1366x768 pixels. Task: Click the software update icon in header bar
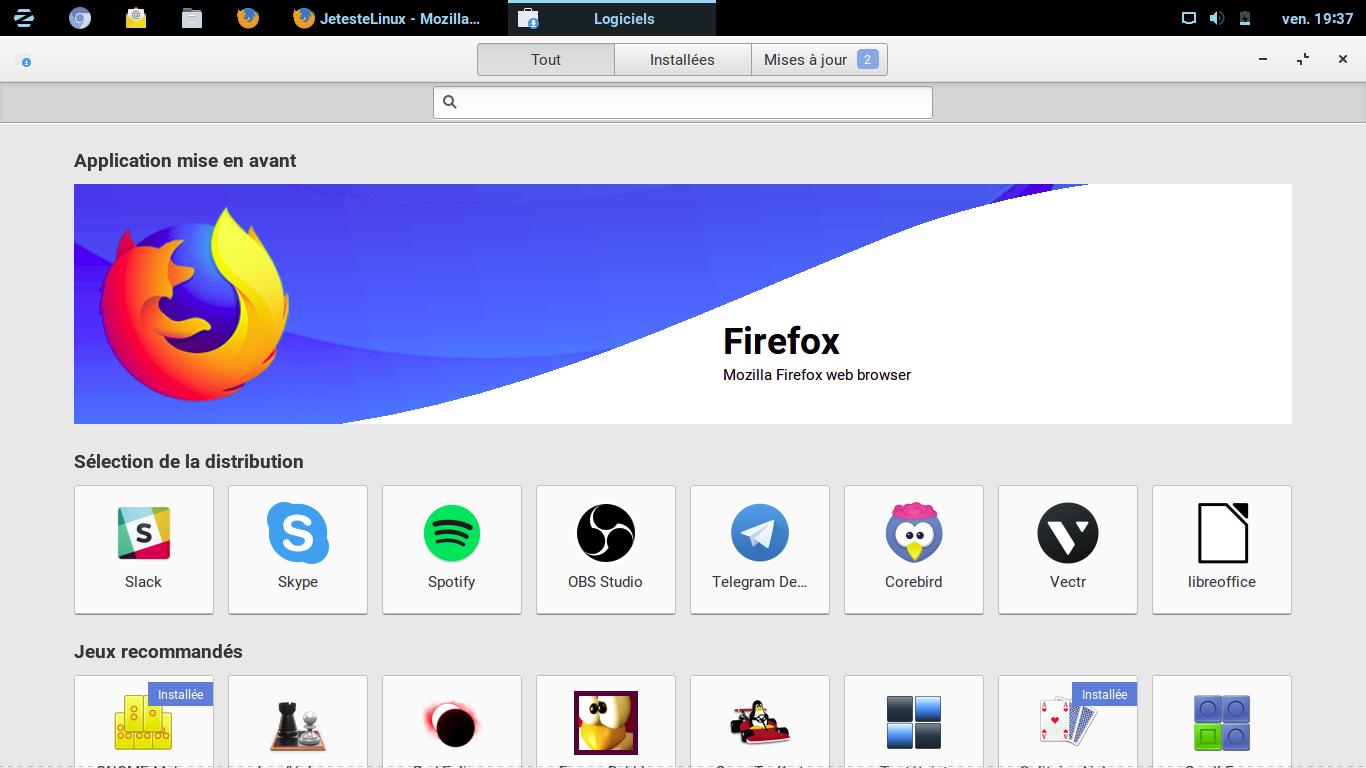26,62
